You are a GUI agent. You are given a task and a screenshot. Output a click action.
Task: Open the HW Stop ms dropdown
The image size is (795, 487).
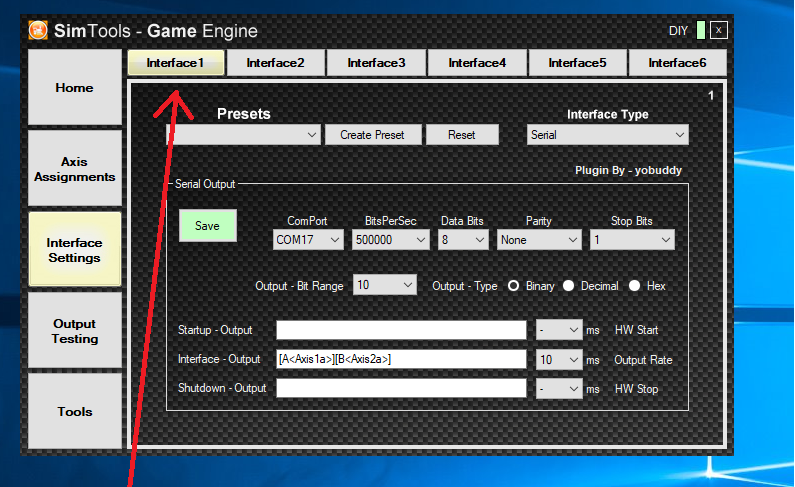coord(559,389)
